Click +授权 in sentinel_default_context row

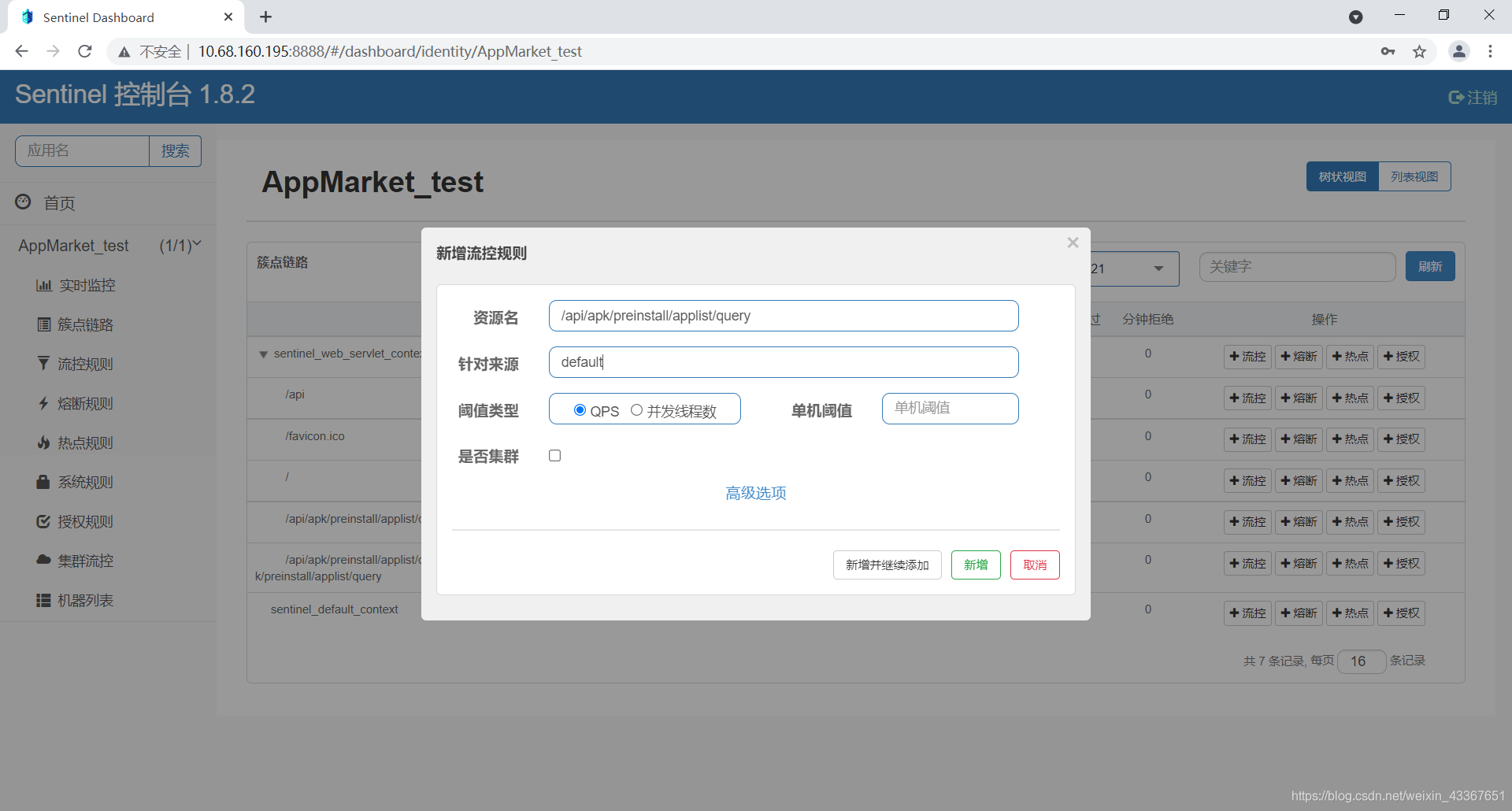[x=1401, y=613]
